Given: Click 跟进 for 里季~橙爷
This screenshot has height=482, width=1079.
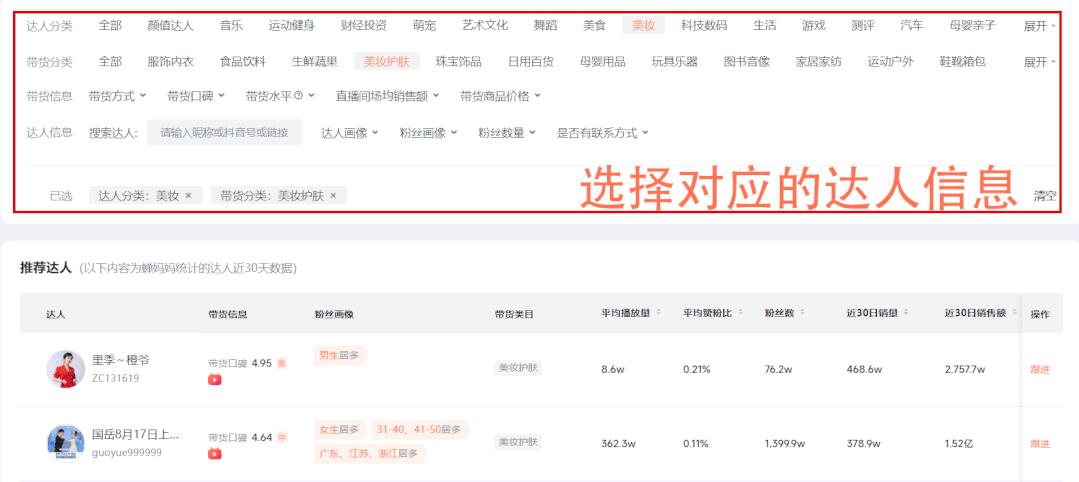Looking at the screenshot, I should [x=1040, y=370].
